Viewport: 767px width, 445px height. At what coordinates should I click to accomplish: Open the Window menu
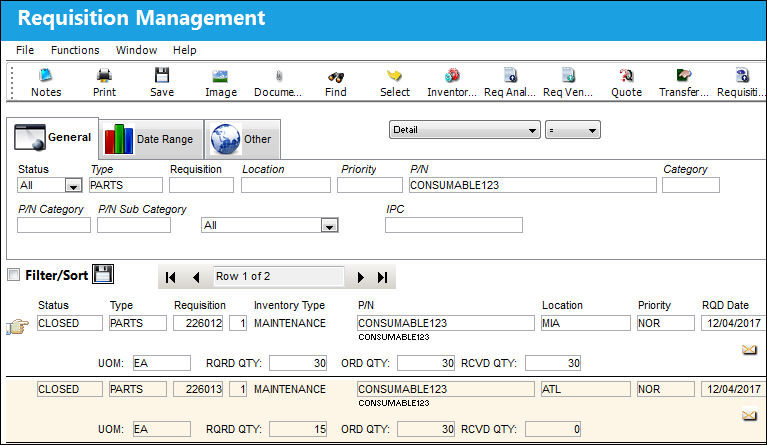136,50
